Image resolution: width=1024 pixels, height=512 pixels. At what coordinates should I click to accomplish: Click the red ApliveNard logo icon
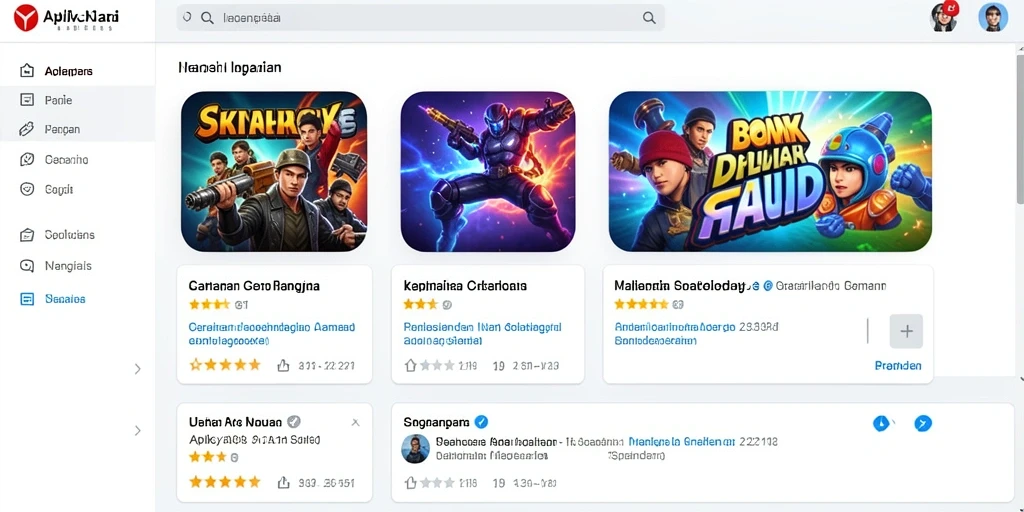tap(26, 18)
